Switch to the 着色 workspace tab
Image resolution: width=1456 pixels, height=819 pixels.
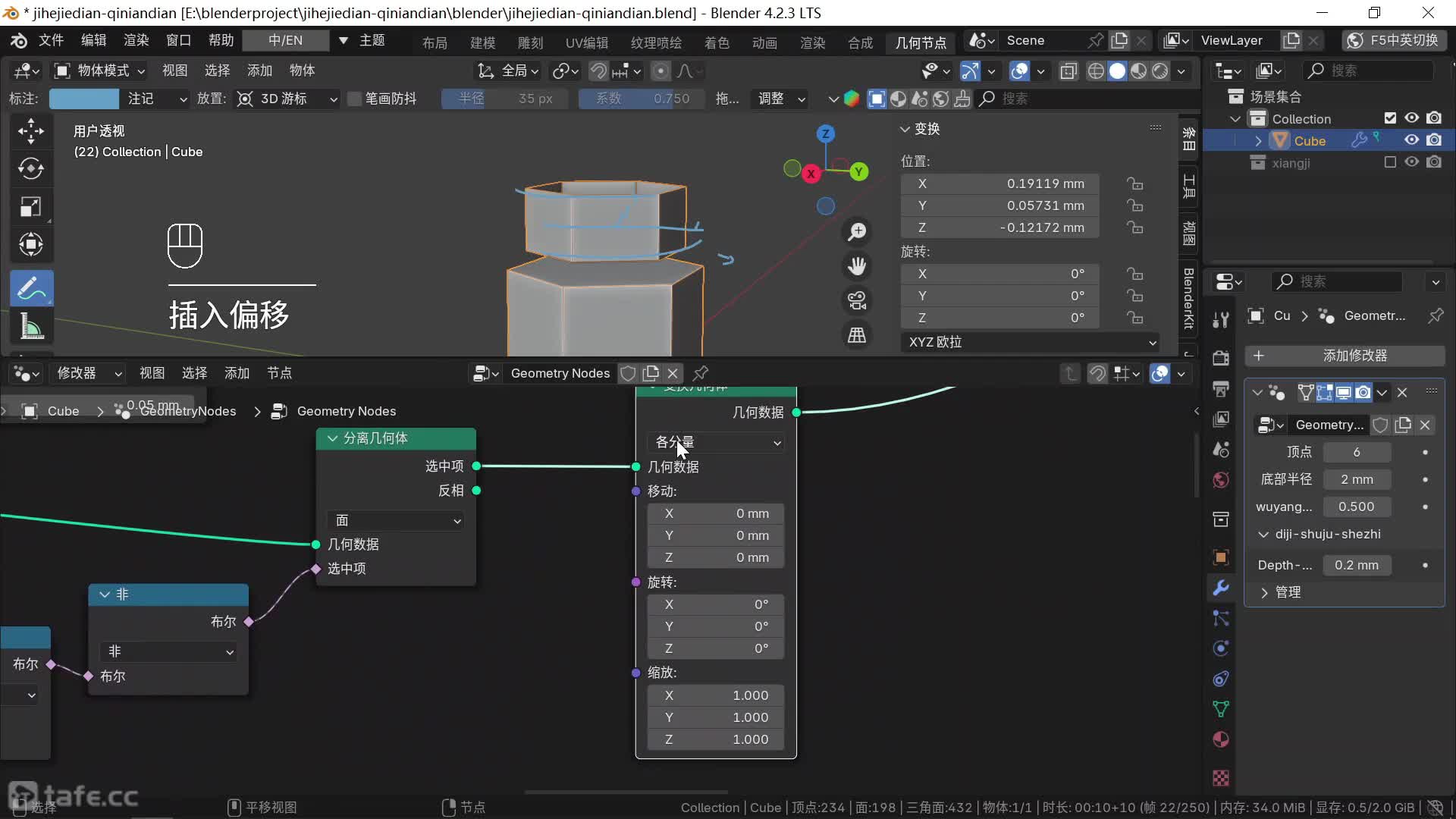[716, 42]
